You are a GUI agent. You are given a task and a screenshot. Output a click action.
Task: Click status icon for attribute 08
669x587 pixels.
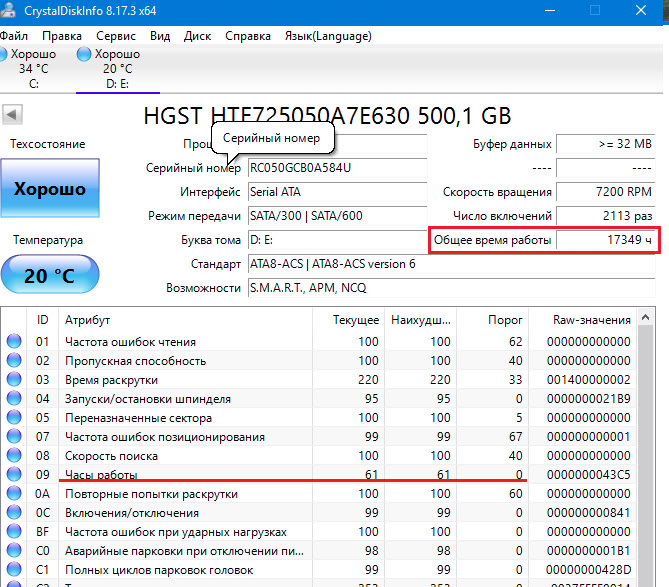point(14,455)
